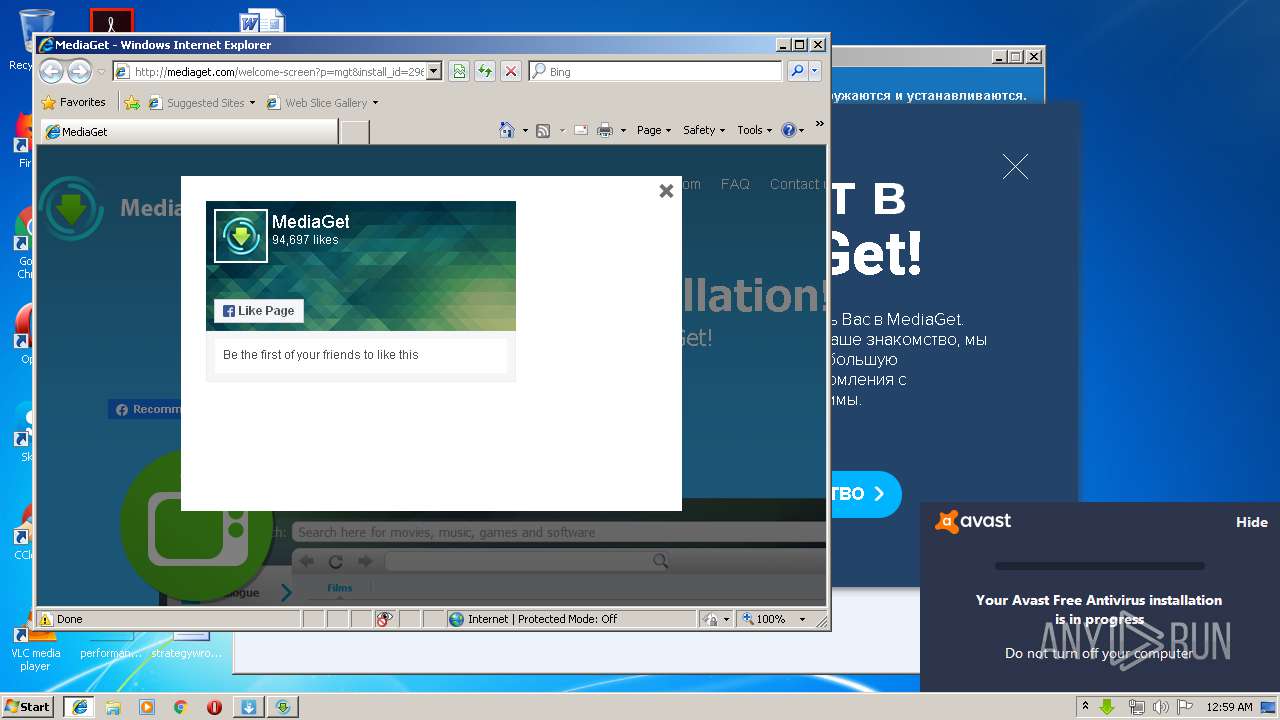Go to IE Home page icon
The width and height of the screenshot is (1280, 720).
click(x=507, y=130)
